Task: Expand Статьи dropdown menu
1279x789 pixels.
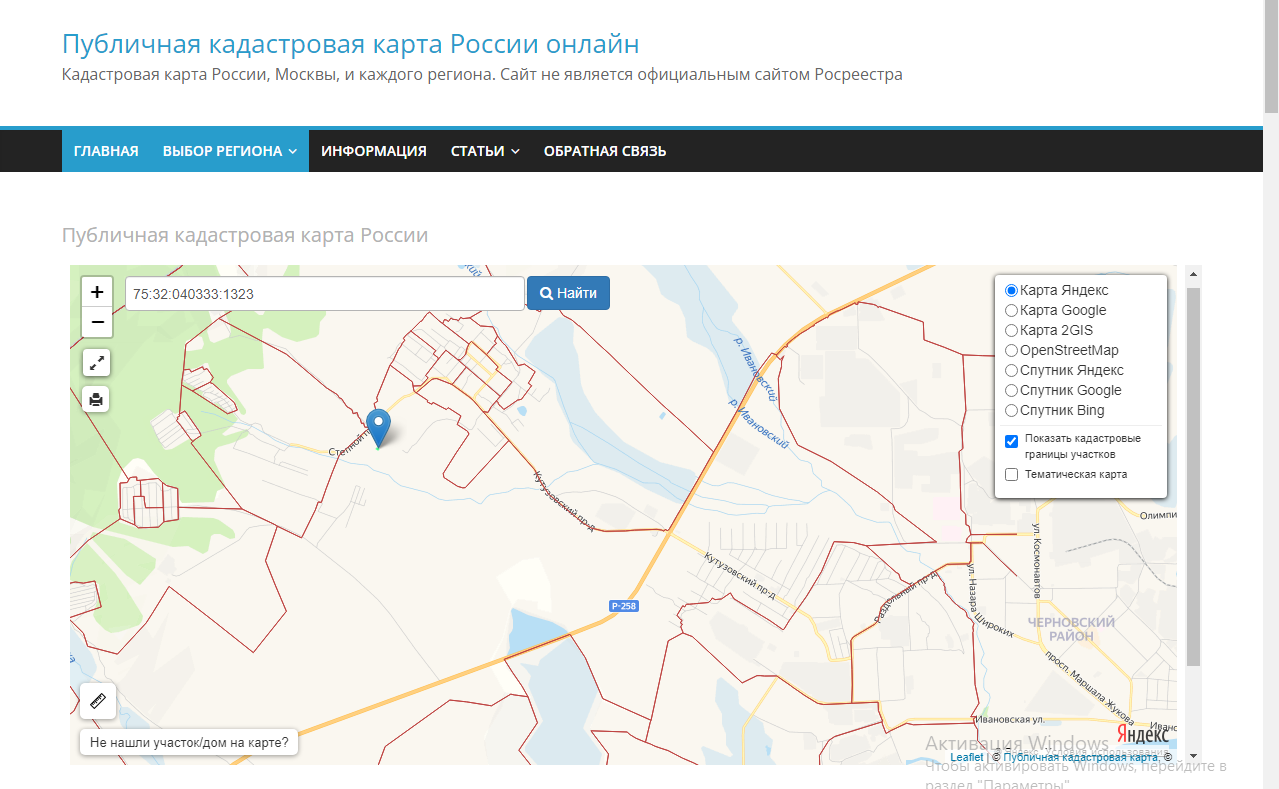Action: [485, 151]
